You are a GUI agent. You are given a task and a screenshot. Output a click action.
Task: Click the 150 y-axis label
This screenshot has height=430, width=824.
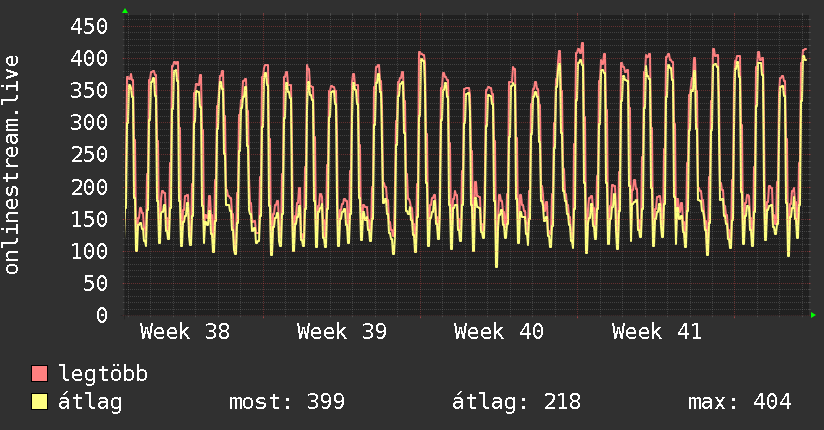pos(89,219)
